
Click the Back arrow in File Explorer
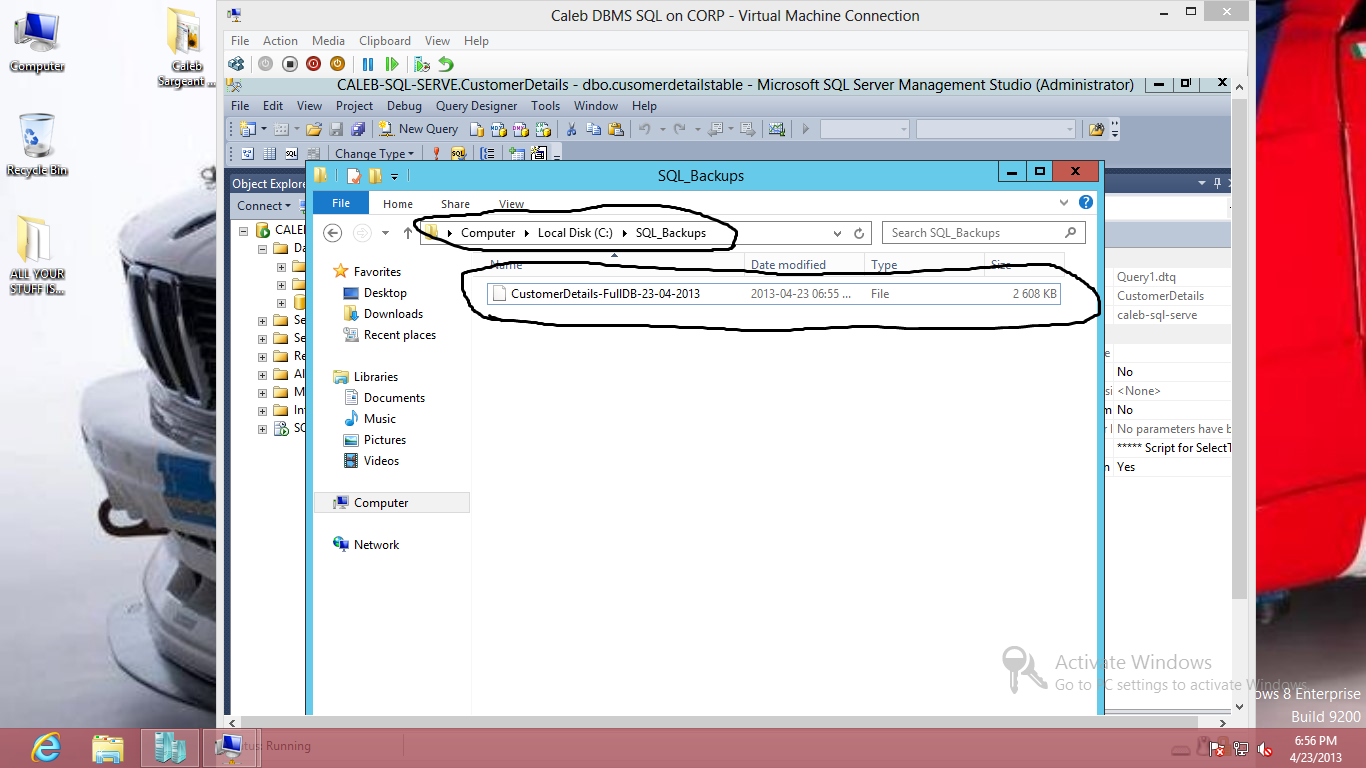point(333,233)
